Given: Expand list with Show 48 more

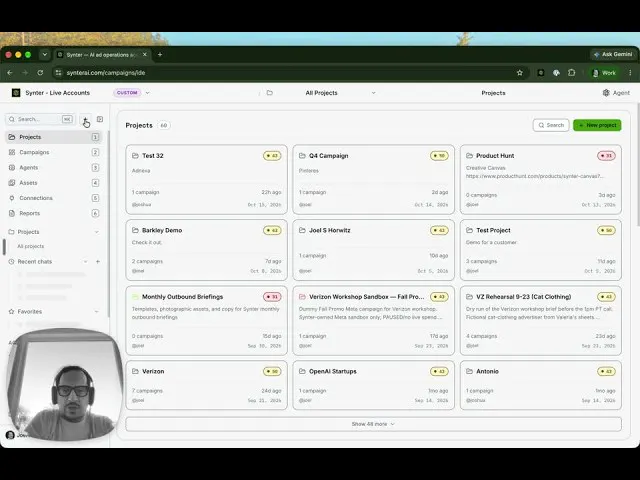Looking at the screenshot, I should pyautogui.click(x=373, y=424).
